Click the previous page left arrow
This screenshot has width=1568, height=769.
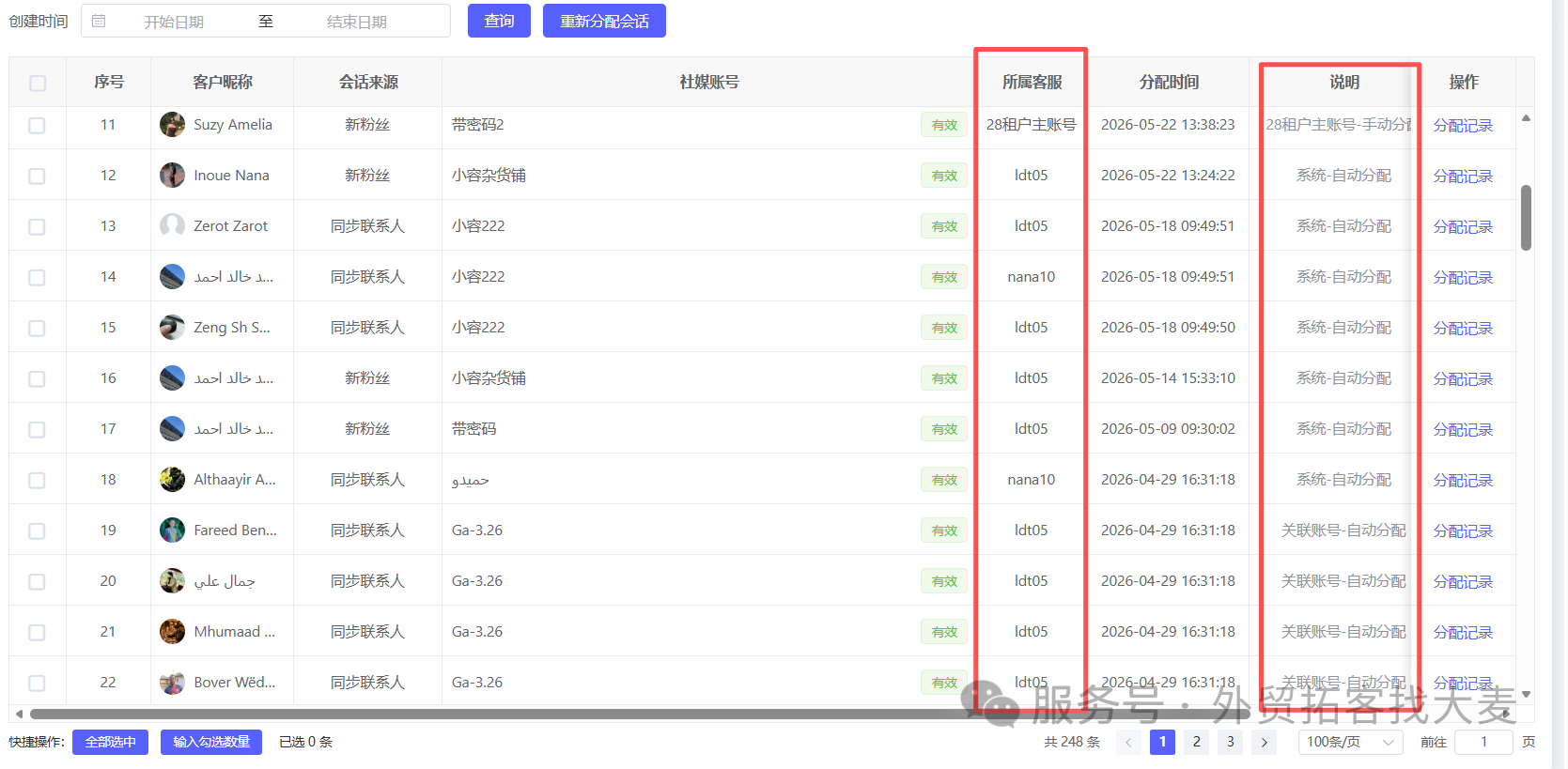point(1128,742)
